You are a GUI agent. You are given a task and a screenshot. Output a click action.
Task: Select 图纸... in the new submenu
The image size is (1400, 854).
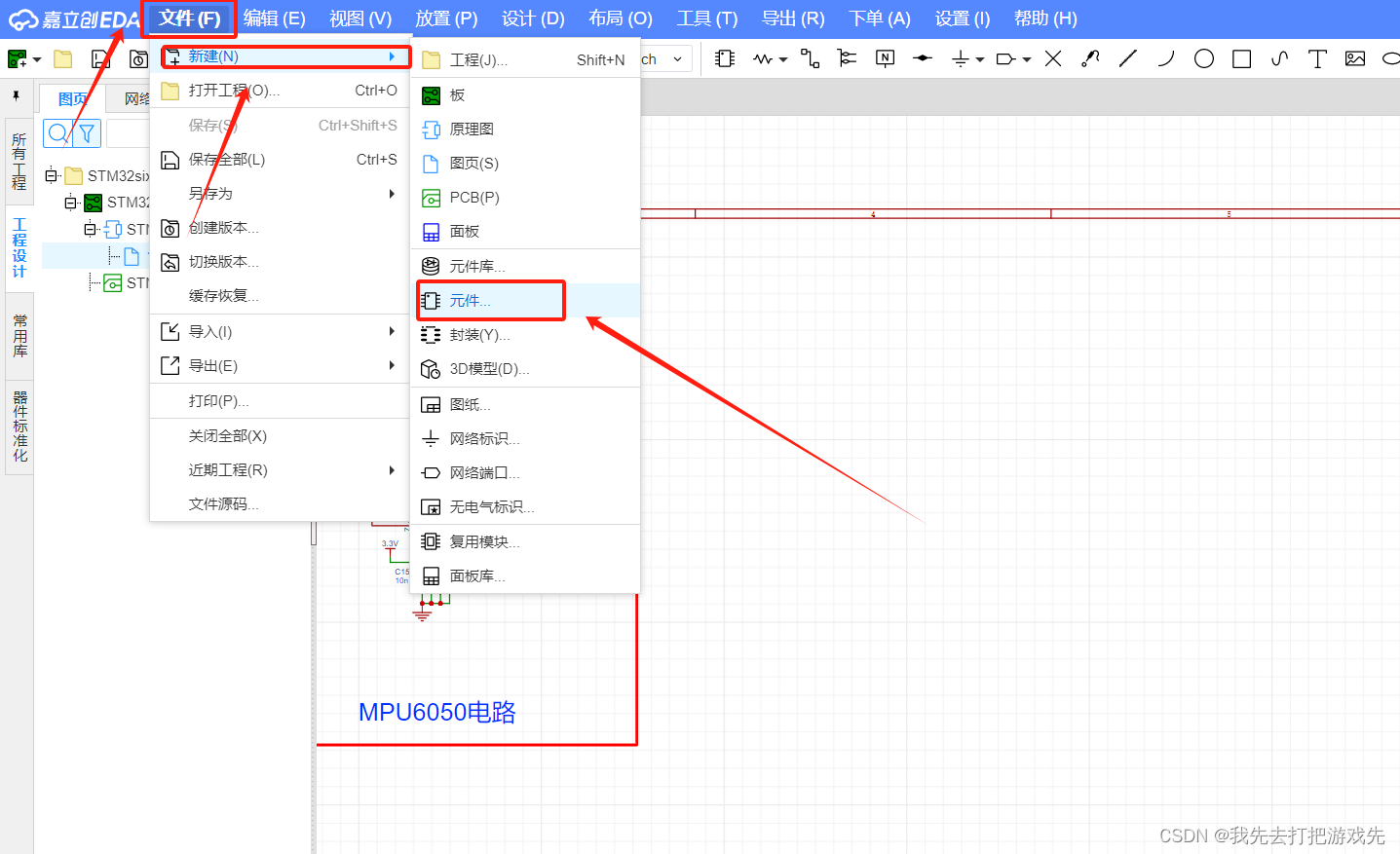[x=525, y=405]
